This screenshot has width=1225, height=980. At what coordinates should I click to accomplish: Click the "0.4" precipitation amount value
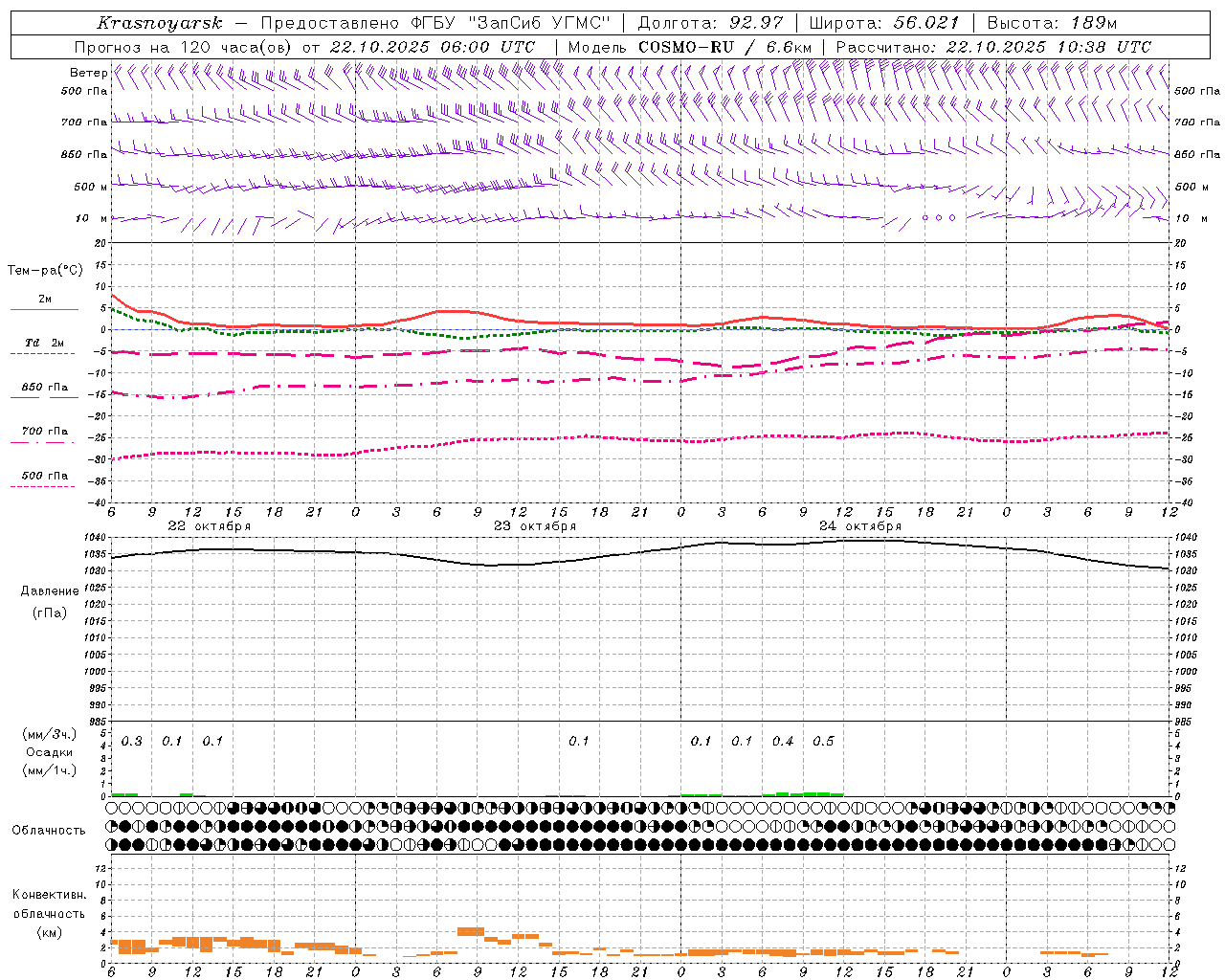pyautogui.click(x=783, y=742)
